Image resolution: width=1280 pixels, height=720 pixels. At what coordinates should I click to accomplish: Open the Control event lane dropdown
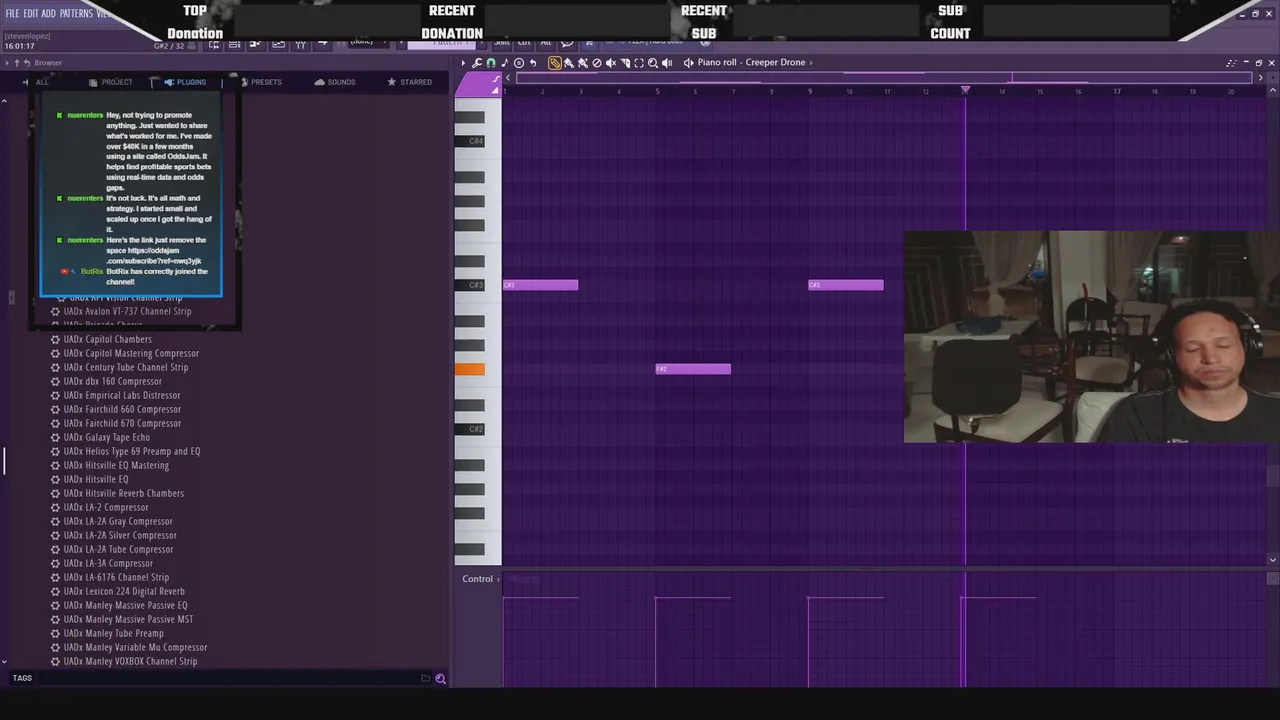480,579
